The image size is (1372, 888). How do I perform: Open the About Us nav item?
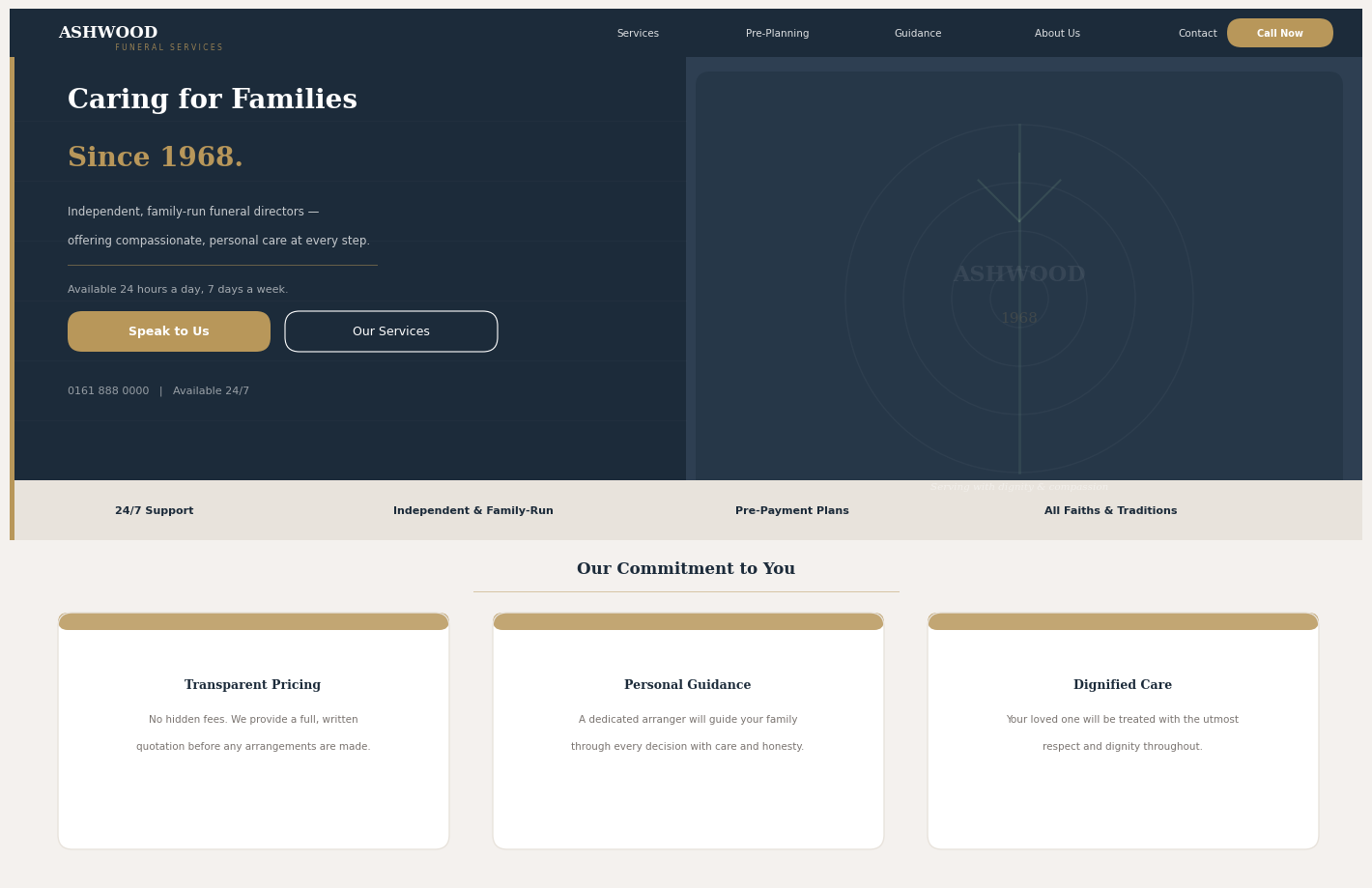click(1057, 34)
